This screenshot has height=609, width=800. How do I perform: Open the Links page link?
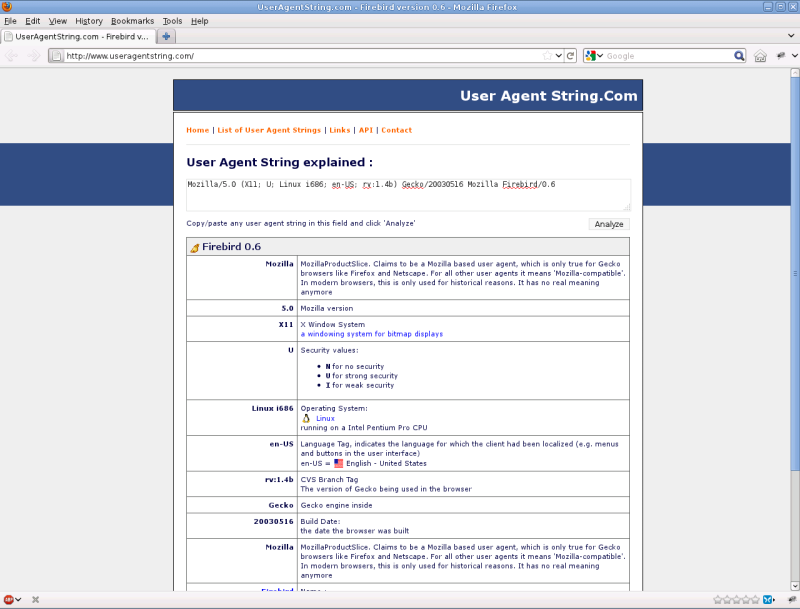(340, 130)
